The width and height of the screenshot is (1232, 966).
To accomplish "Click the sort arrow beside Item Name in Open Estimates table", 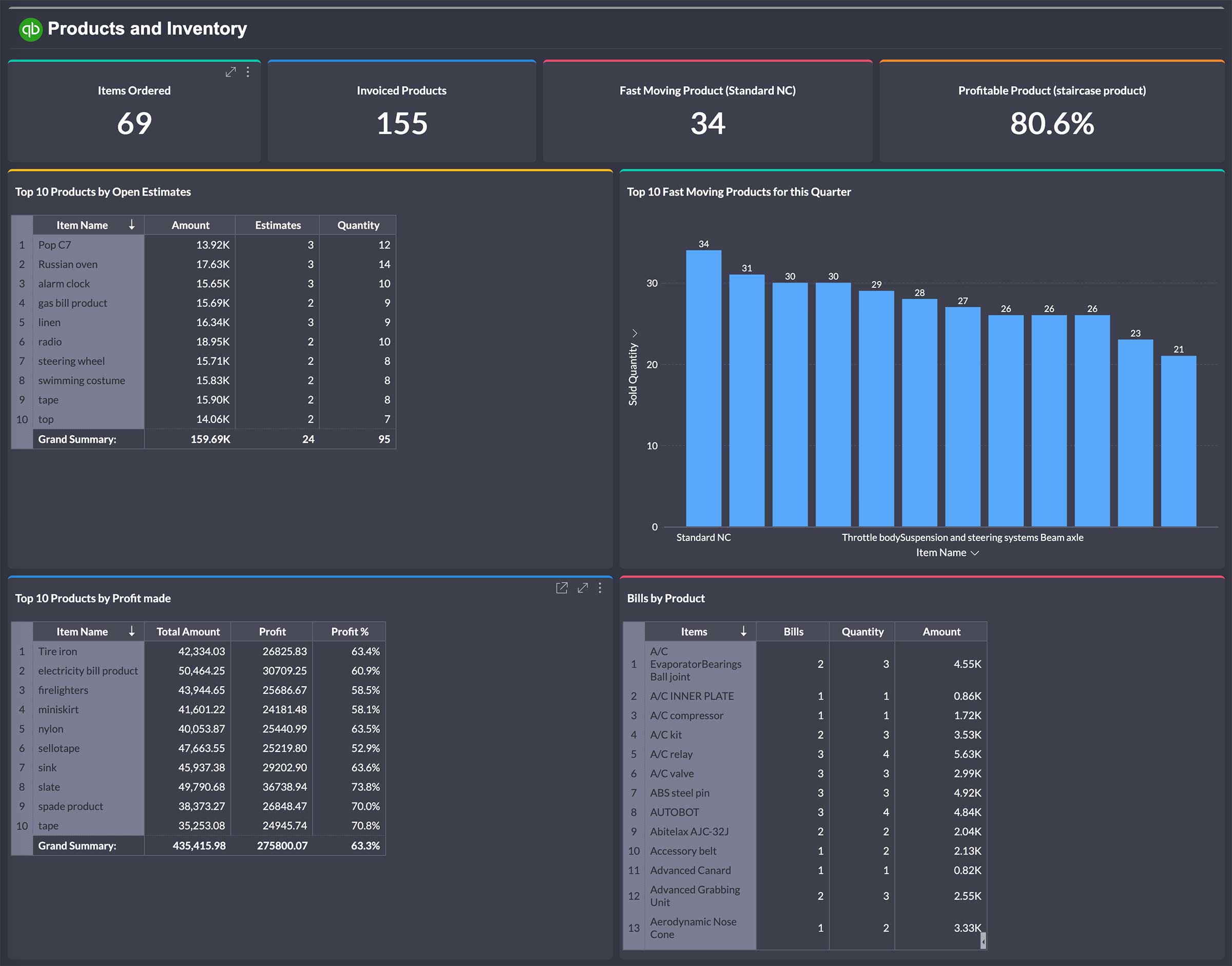I will click(132, 224).
